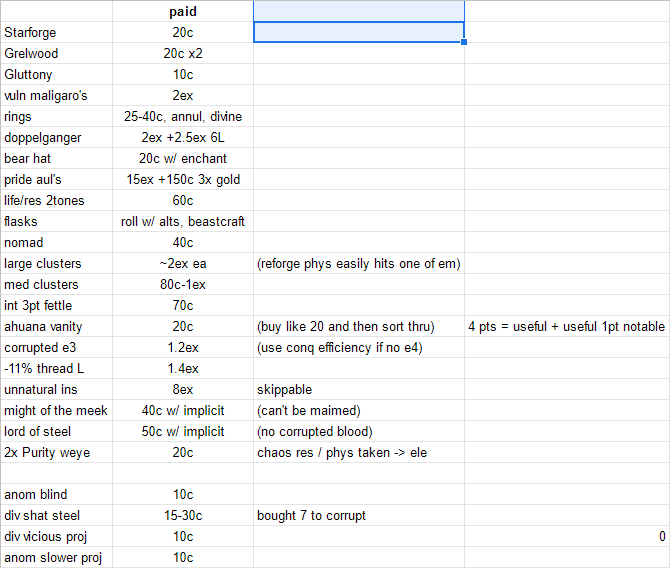Viewport: 670px width, 568px height.
Task: Select the 'vuln maligaro's' cell
Action: tap(56, 95)
